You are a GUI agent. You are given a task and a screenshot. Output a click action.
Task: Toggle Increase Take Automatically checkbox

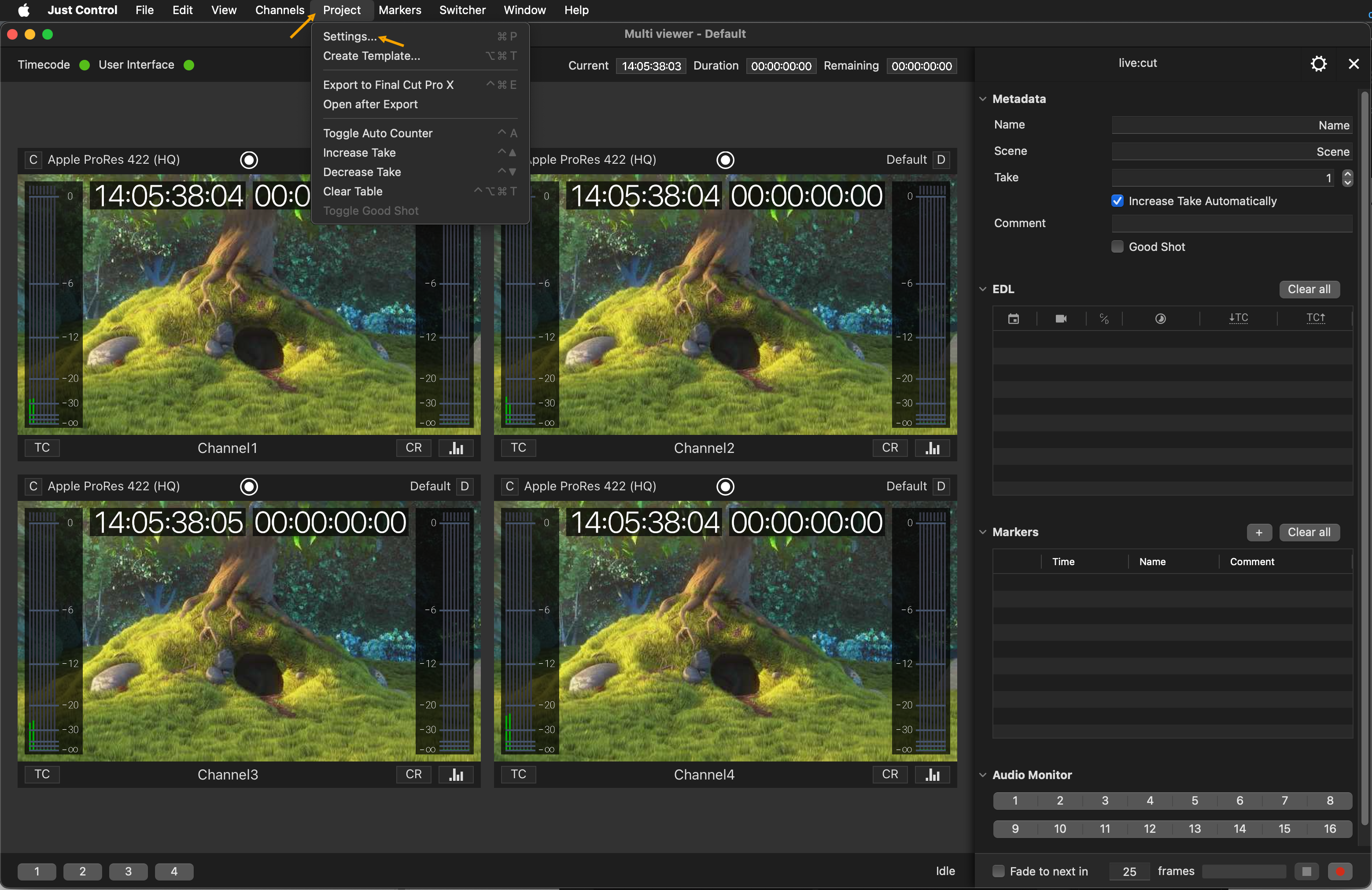1117,201
